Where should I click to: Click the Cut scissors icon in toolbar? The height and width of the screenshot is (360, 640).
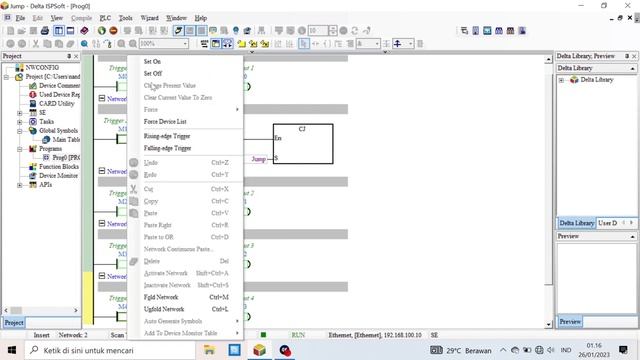tap(36, 44)
